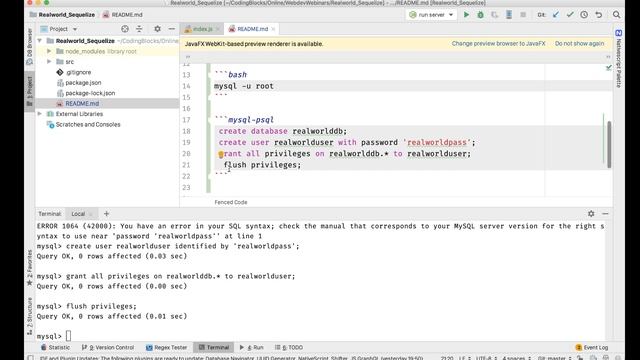Open the run configuration dropdown 'run server'

[x=431, y=15]
